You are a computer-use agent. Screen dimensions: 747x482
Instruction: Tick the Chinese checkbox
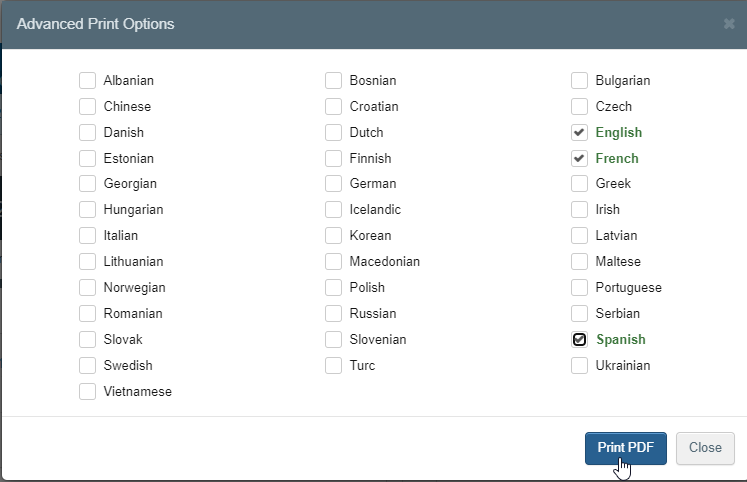(x=88, y=106)
